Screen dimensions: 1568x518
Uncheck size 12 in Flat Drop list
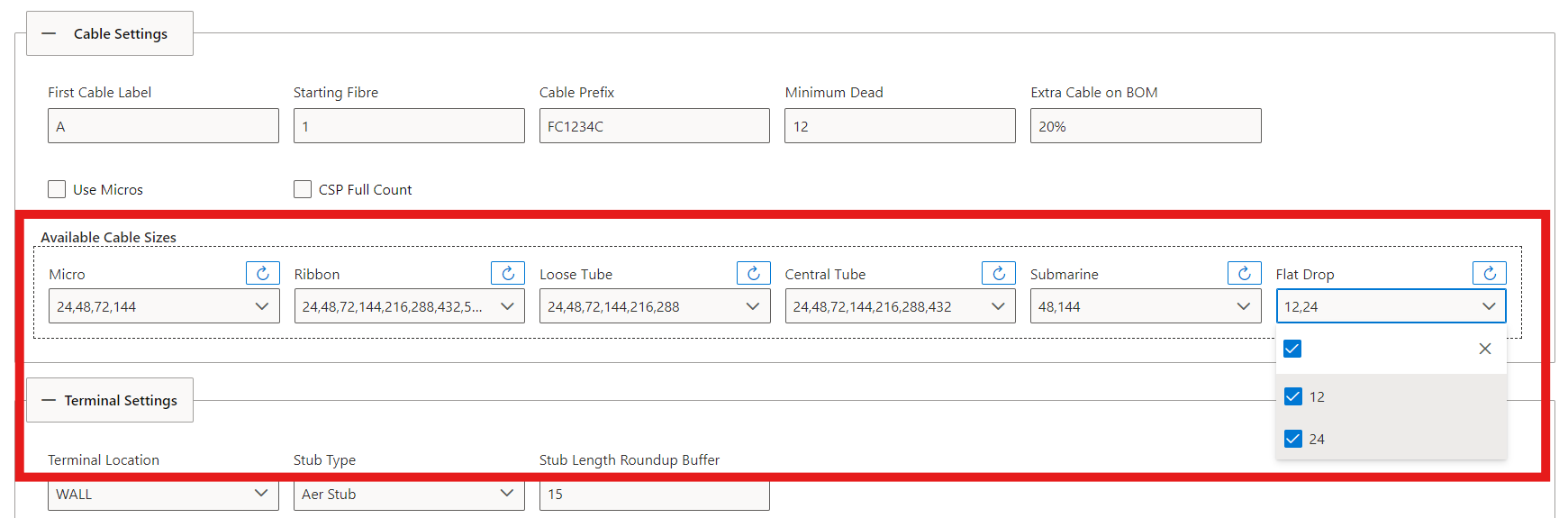pos(1292,396)
